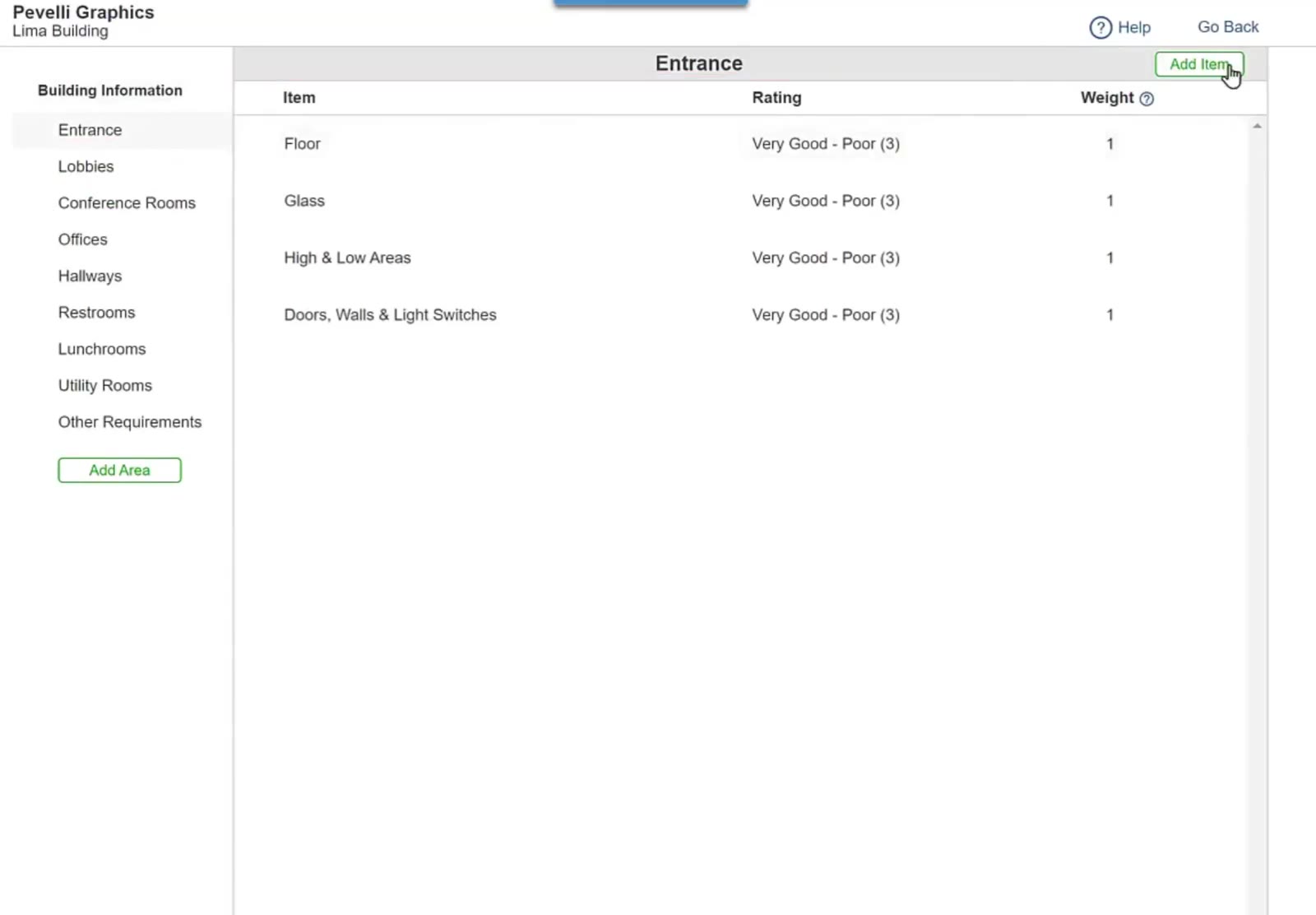
Task: Click the Entrance panel heading
Action: (x=699, y=63)
